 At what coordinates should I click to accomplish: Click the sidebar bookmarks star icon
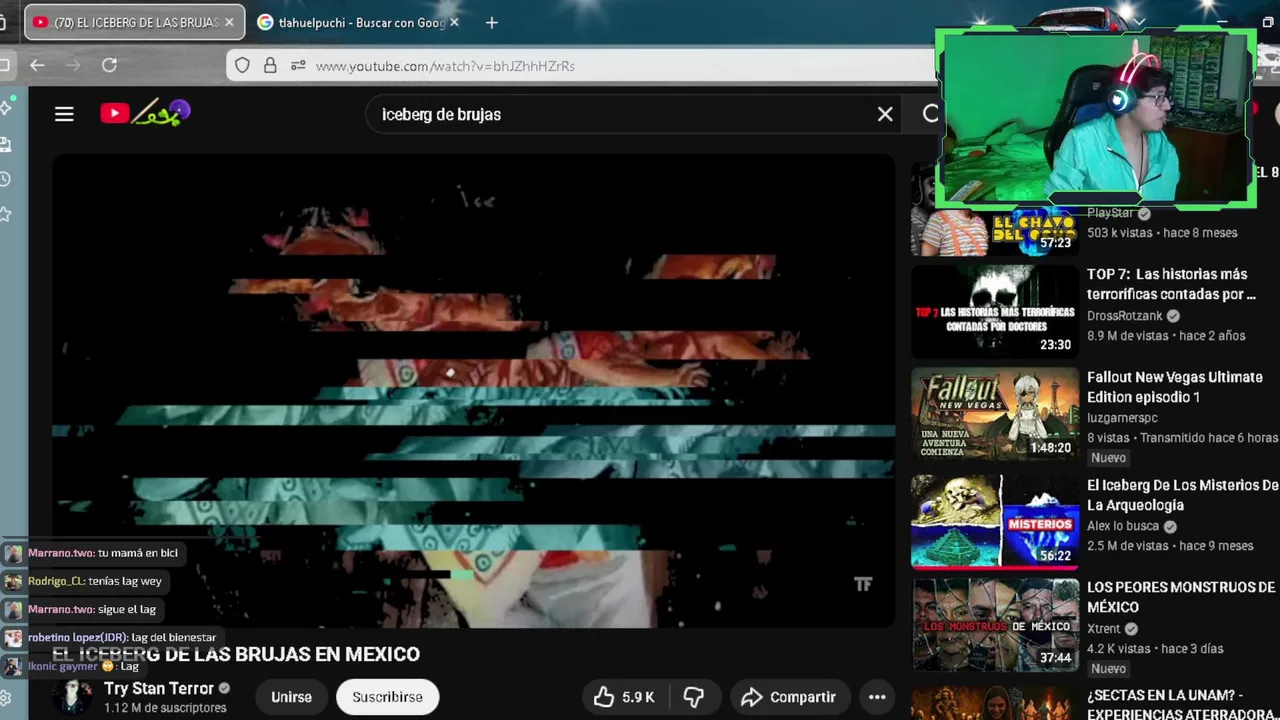(5, 214)
